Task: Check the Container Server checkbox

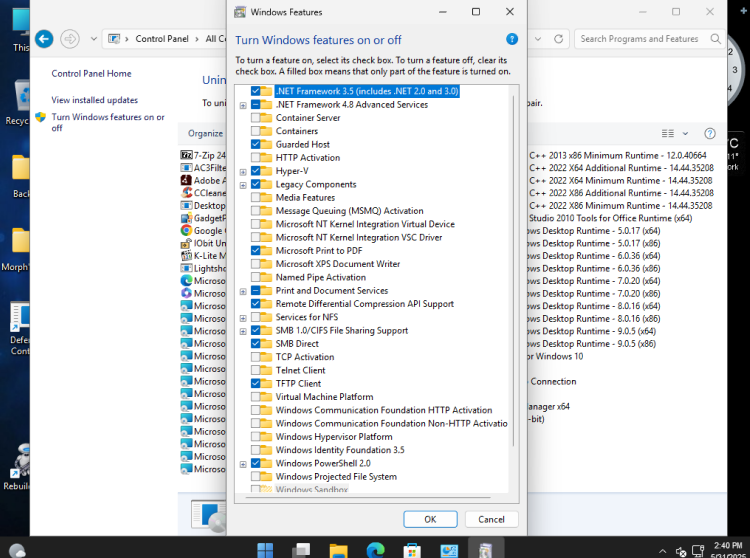Action: point(255,118)
